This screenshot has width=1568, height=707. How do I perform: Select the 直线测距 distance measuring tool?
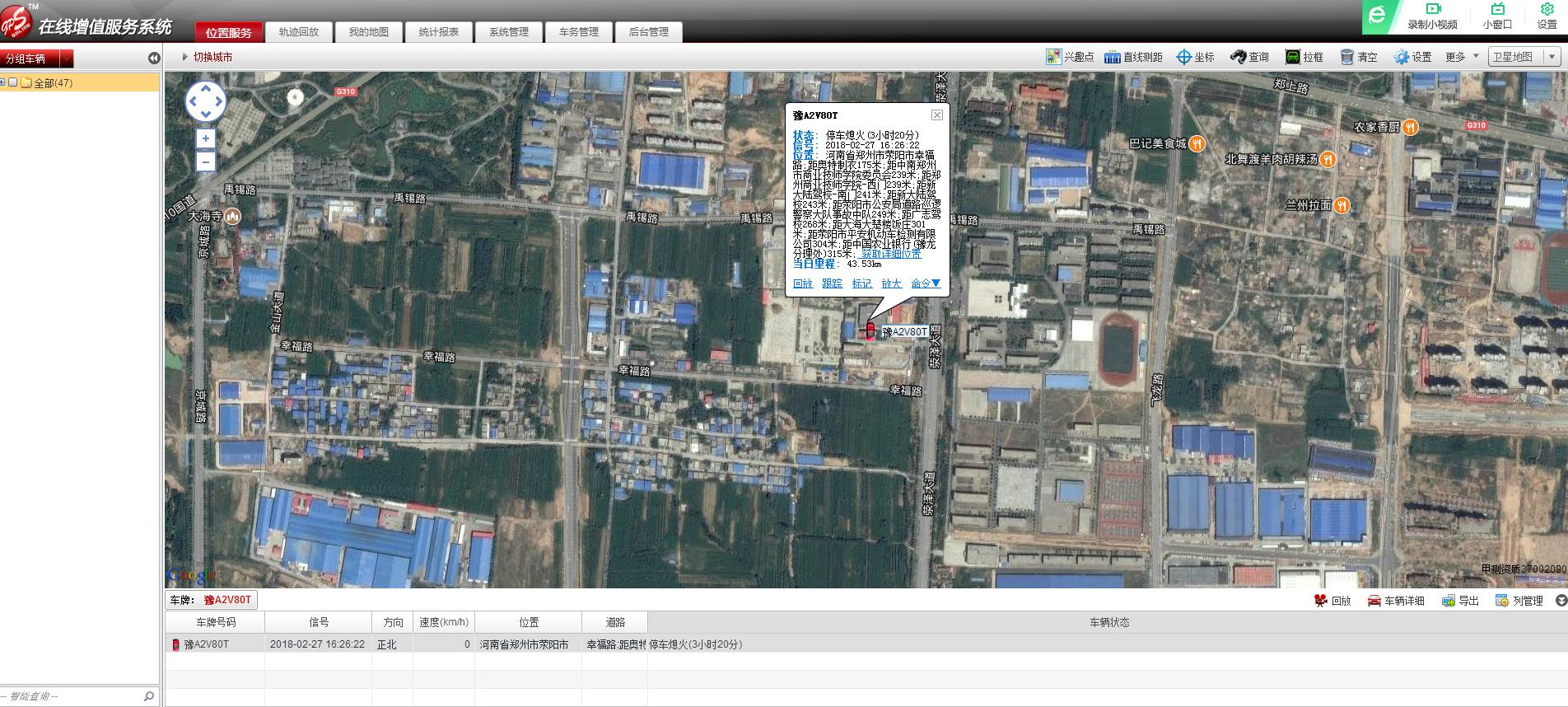(x=1113, y=57)
